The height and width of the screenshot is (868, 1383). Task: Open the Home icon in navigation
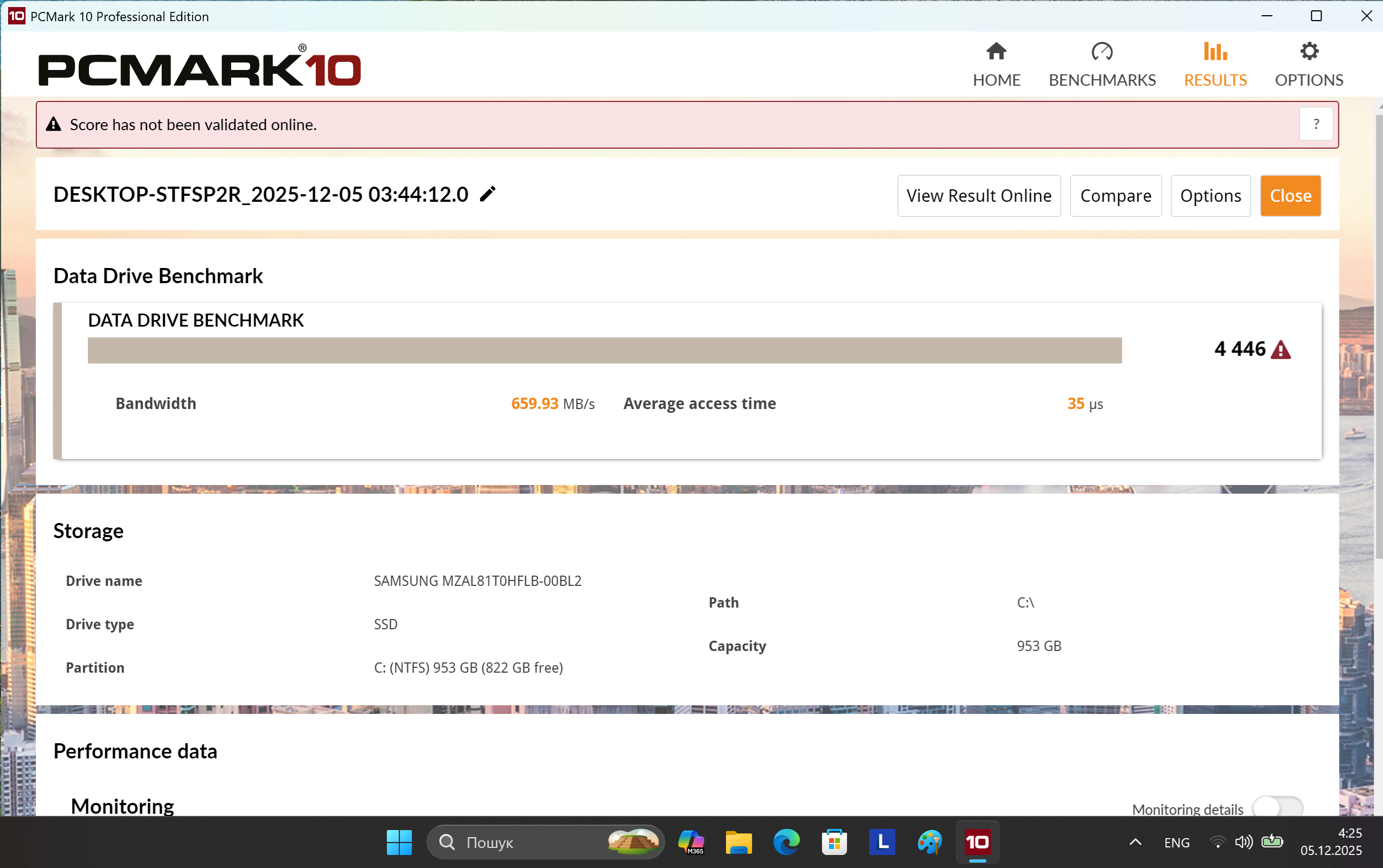(996, 52)
